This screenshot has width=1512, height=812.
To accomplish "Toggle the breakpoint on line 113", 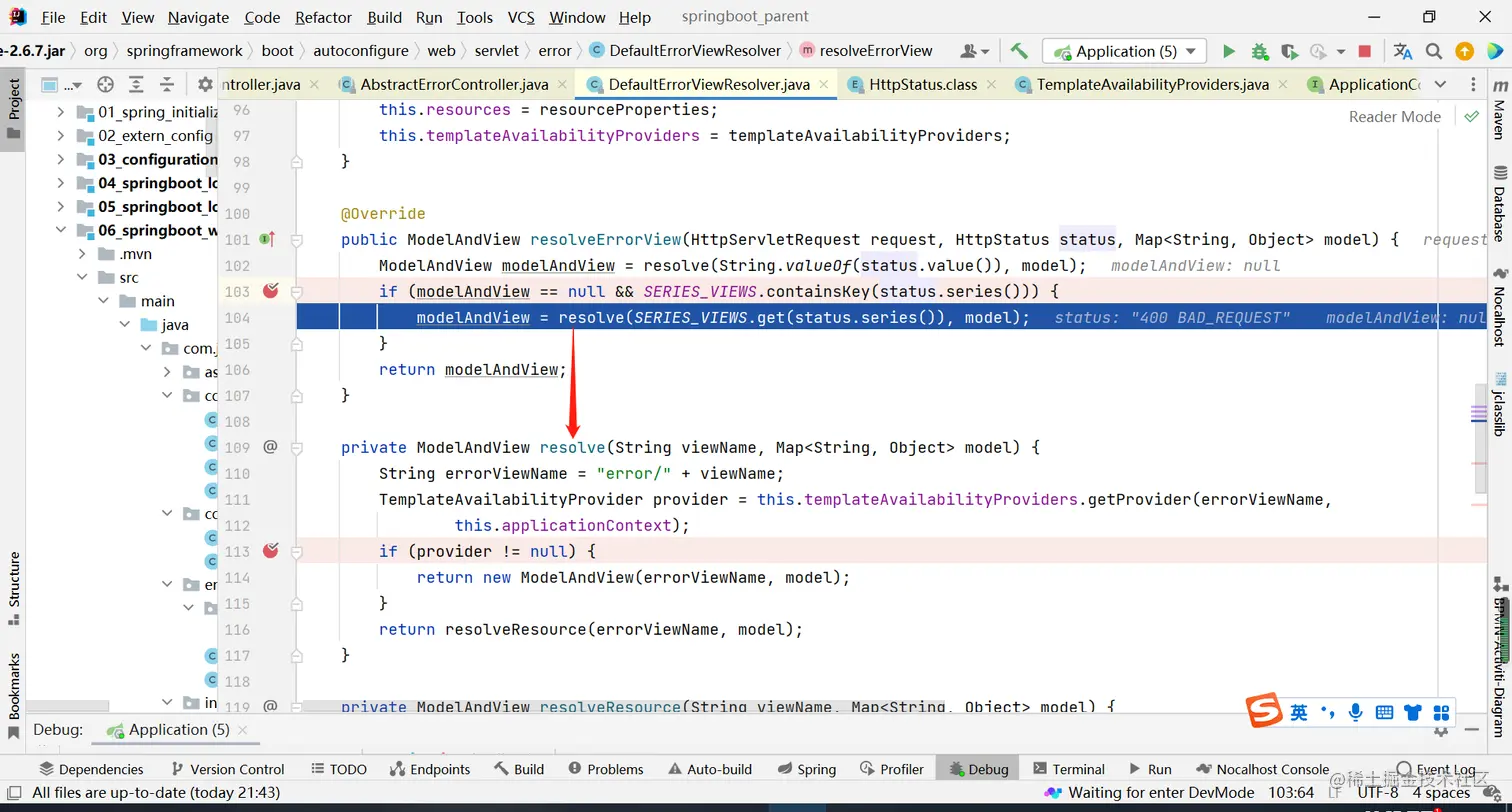I will (270, 551).
